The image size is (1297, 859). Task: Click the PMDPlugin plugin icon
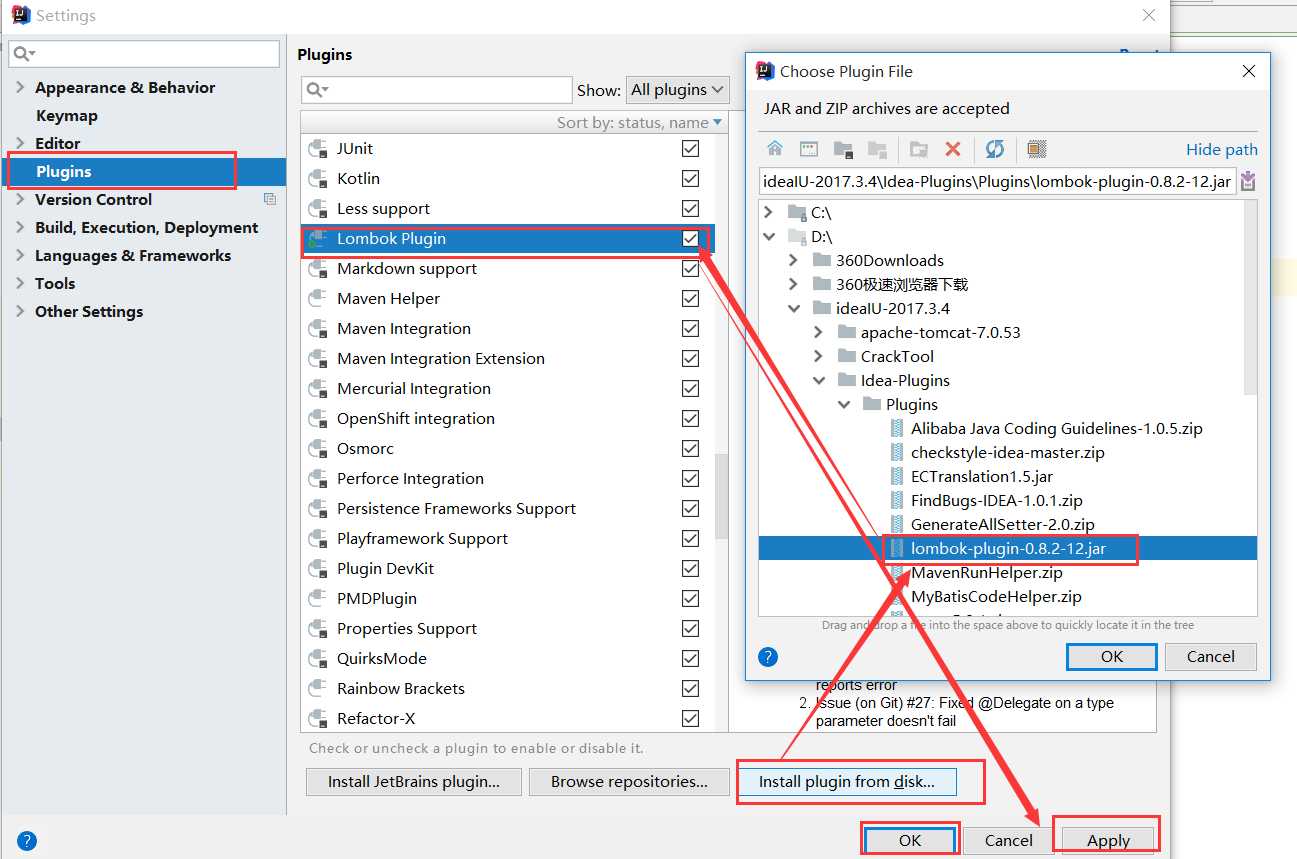[318, 599]
